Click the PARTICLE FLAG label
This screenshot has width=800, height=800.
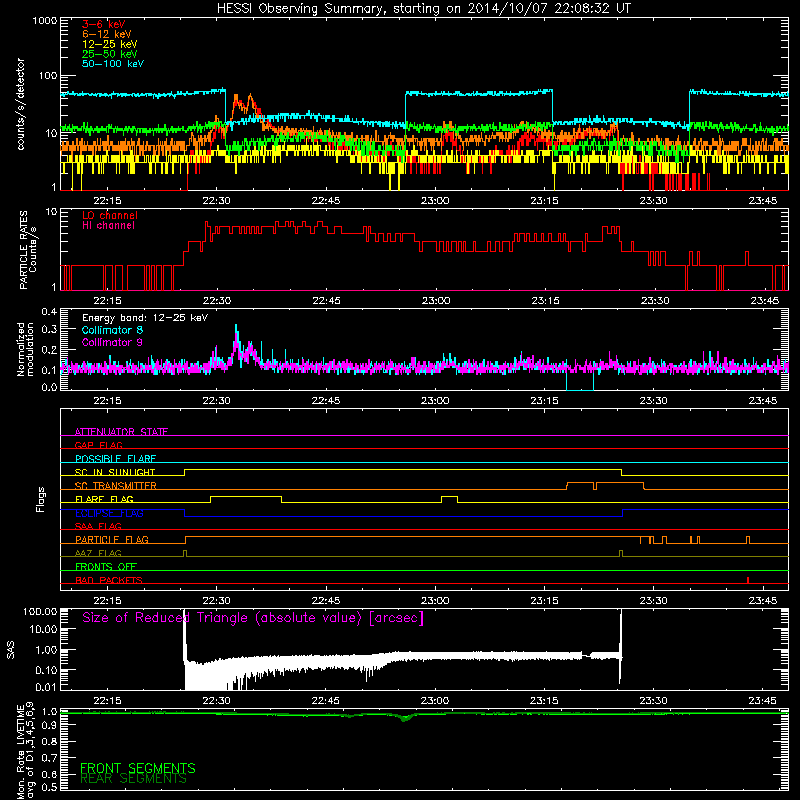pos(112,539)
